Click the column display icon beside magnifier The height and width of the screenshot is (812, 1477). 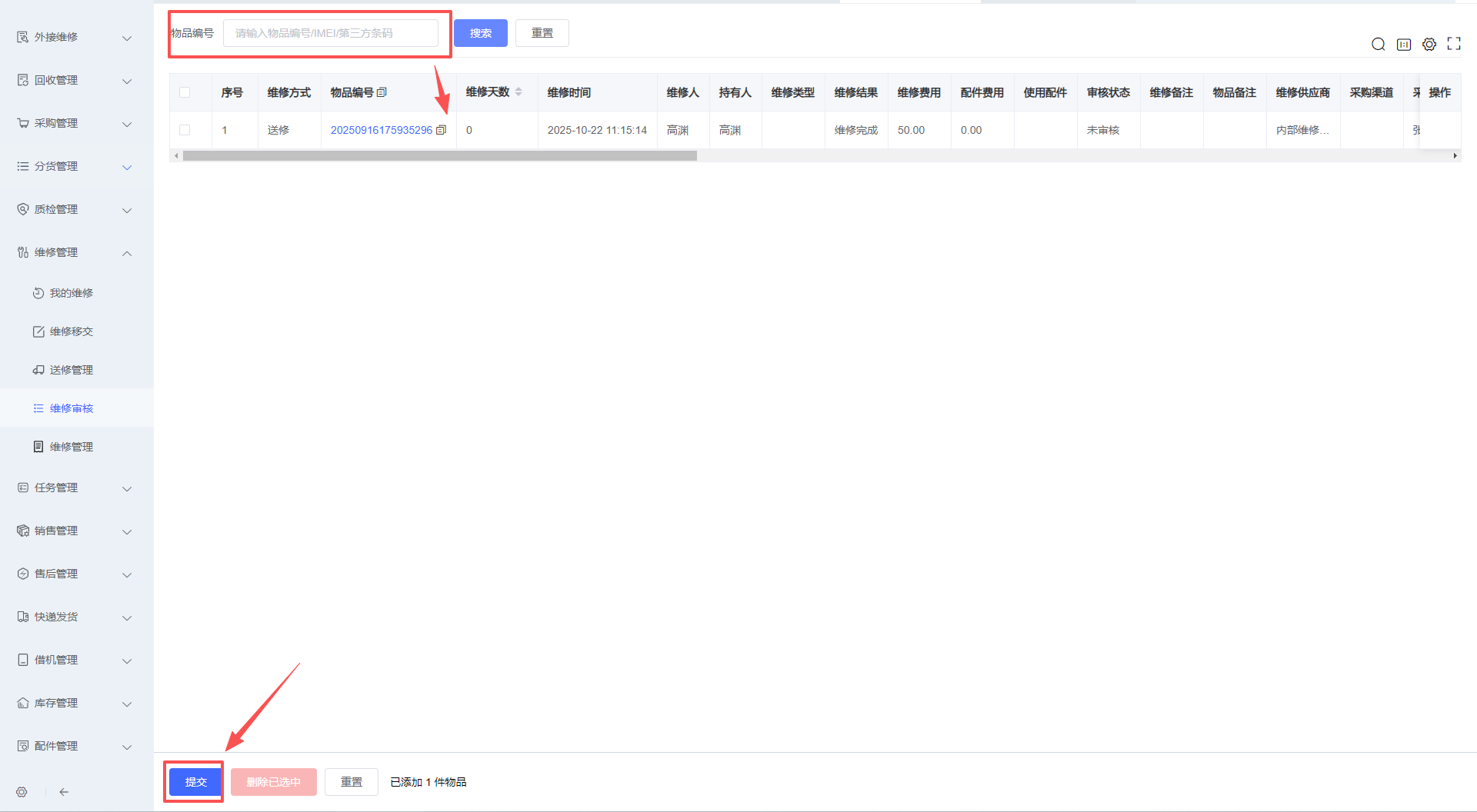click(x=1403, y=45)
